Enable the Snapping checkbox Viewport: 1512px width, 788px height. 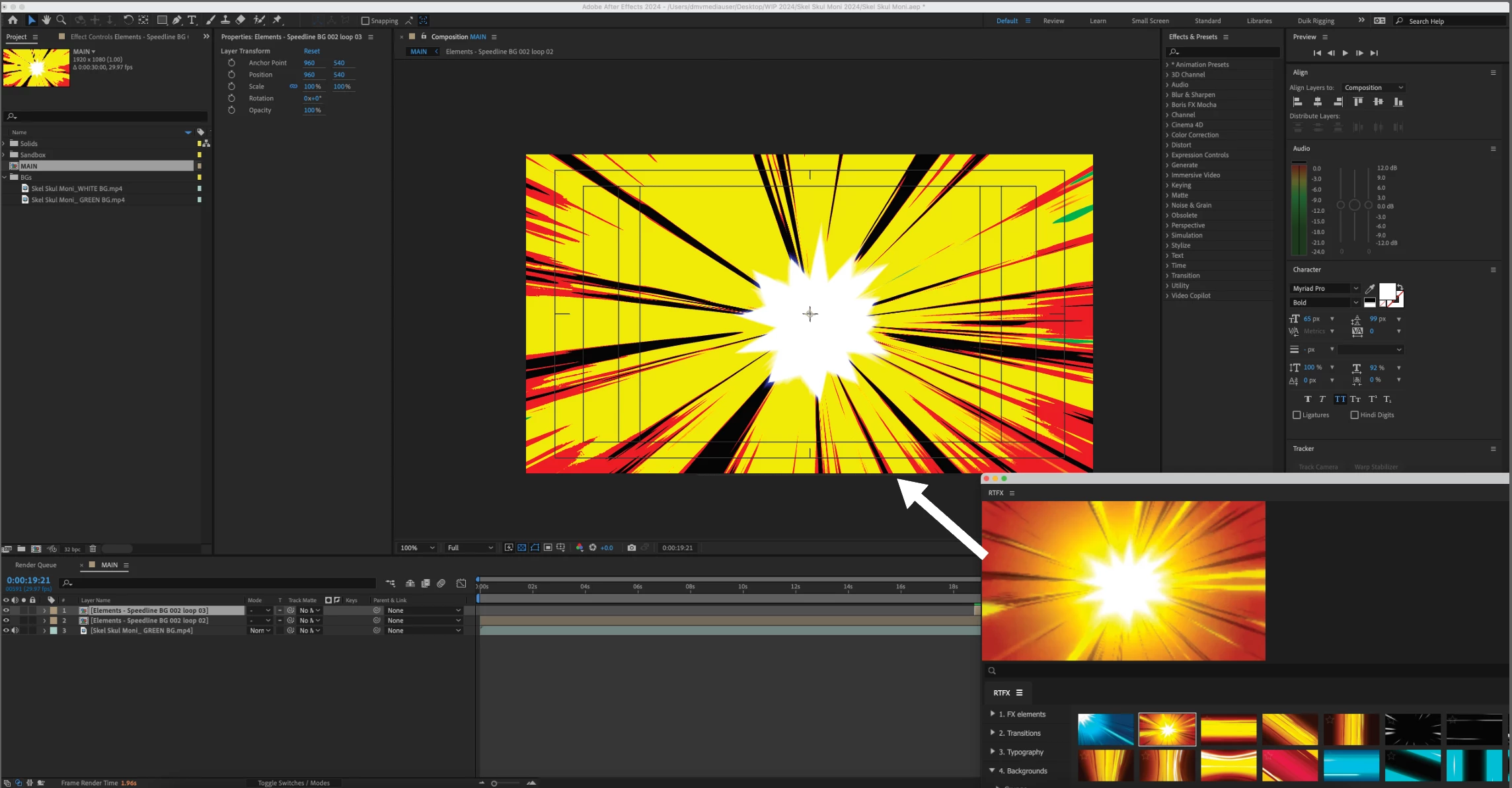[x=365, y=21]
